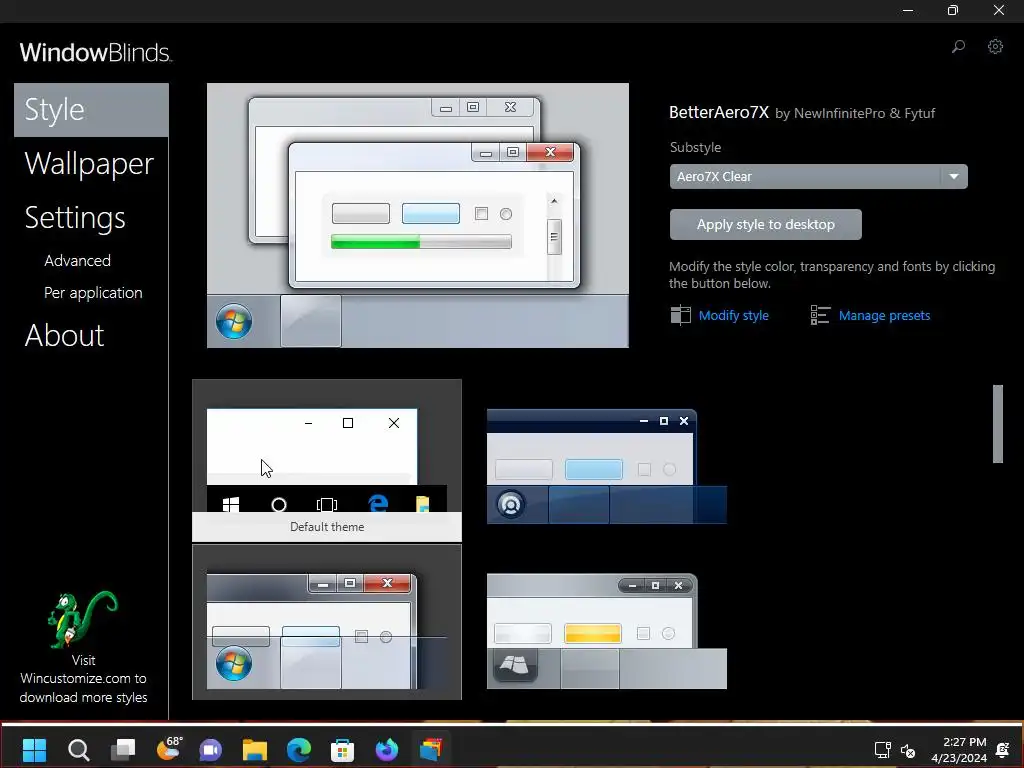Select the WindowBlinds taskbar icon
The image size is (1024, 768).
point(431,749)
